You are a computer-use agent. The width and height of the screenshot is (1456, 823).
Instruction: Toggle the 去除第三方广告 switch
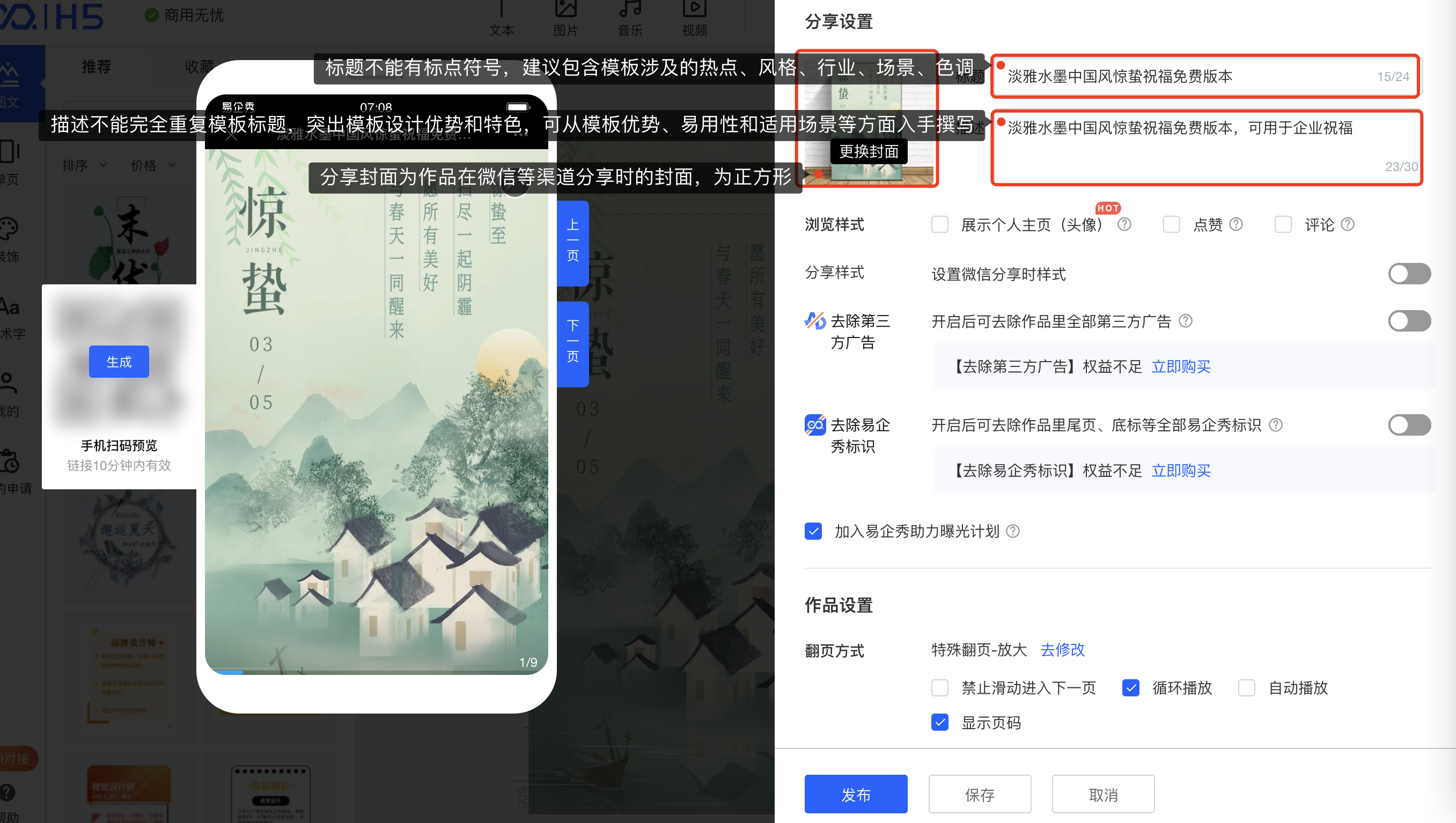(1409, 321)
